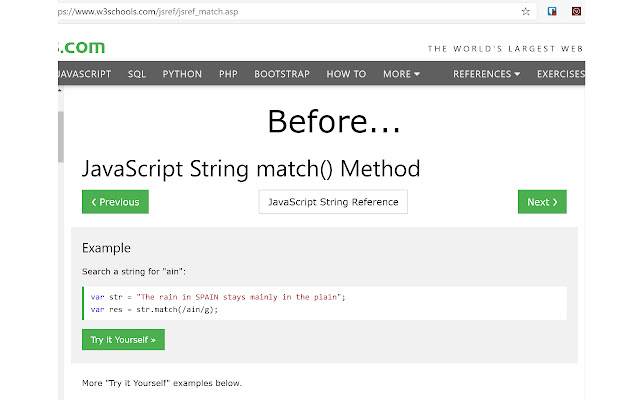Bookmark this page with the star icon

[x=526, y=12]
